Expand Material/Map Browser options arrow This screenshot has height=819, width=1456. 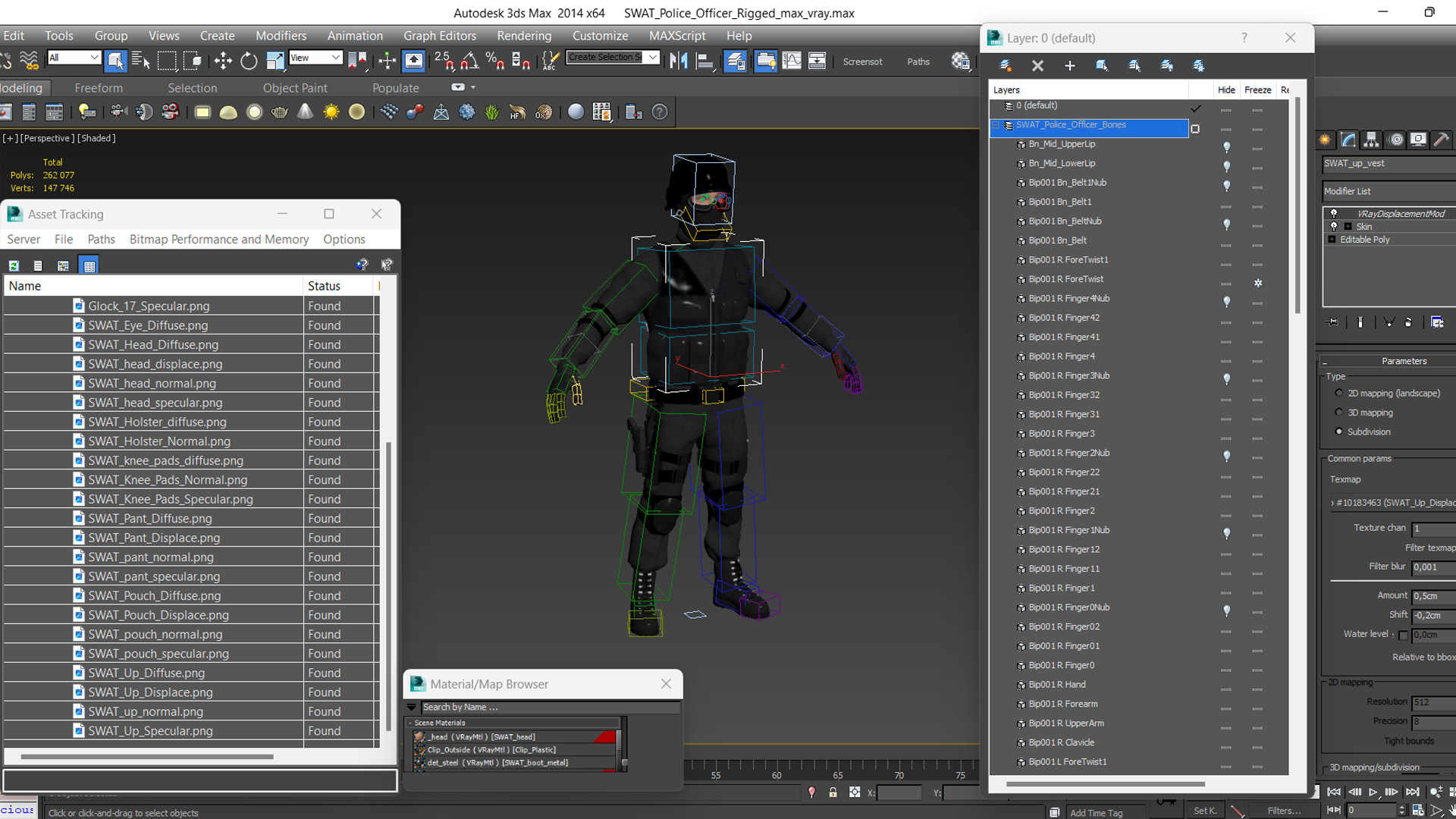coord(412,707)
